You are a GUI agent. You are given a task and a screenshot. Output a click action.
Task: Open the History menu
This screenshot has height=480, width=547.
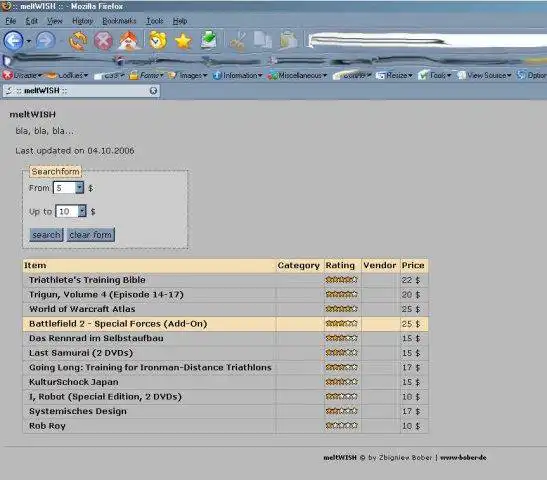[x=83, y=21]
